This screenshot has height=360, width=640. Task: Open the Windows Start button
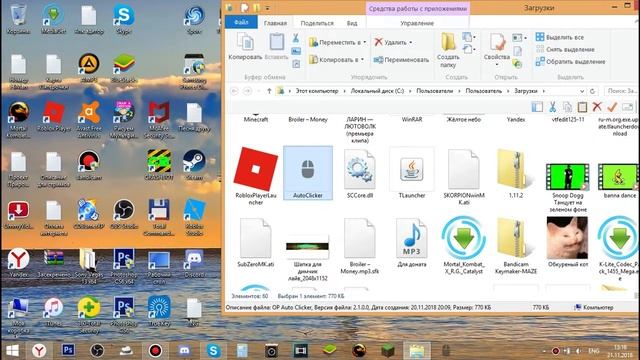(x=12, y=350)
